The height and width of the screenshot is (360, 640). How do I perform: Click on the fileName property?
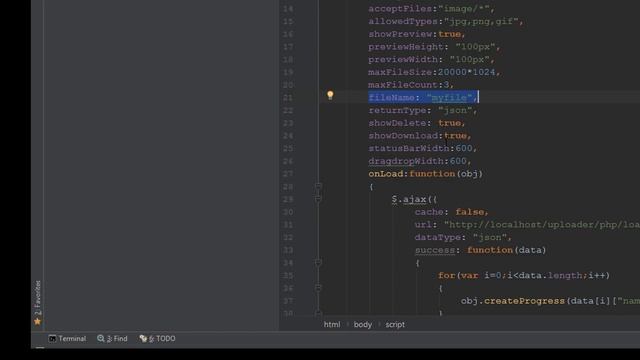point(391,98)
